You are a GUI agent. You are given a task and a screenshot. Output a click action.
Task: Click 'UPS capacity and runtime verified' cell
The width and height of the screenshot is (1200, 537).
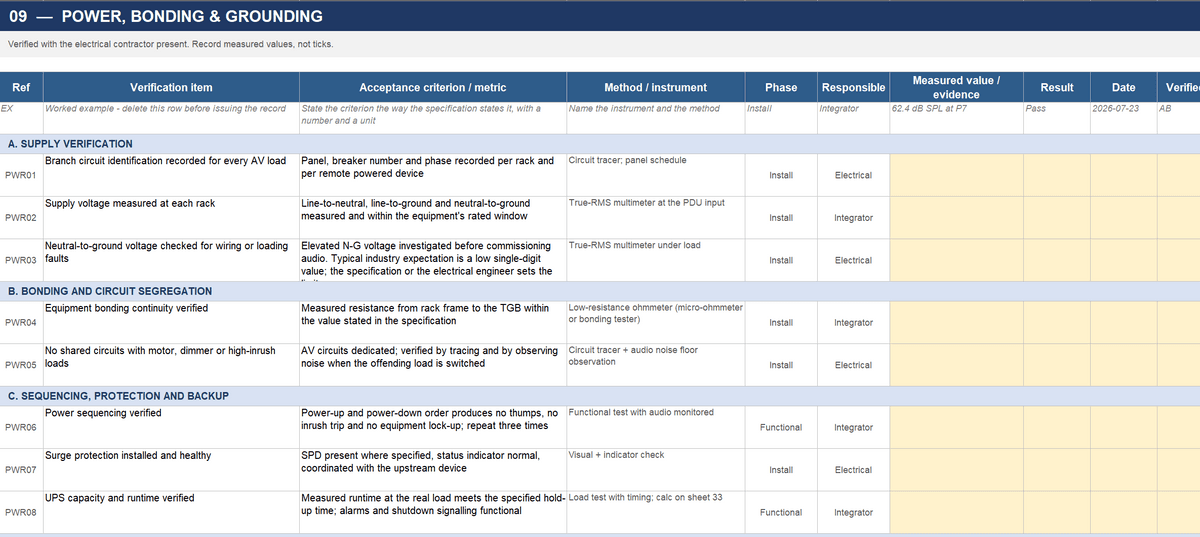point(171,512)
